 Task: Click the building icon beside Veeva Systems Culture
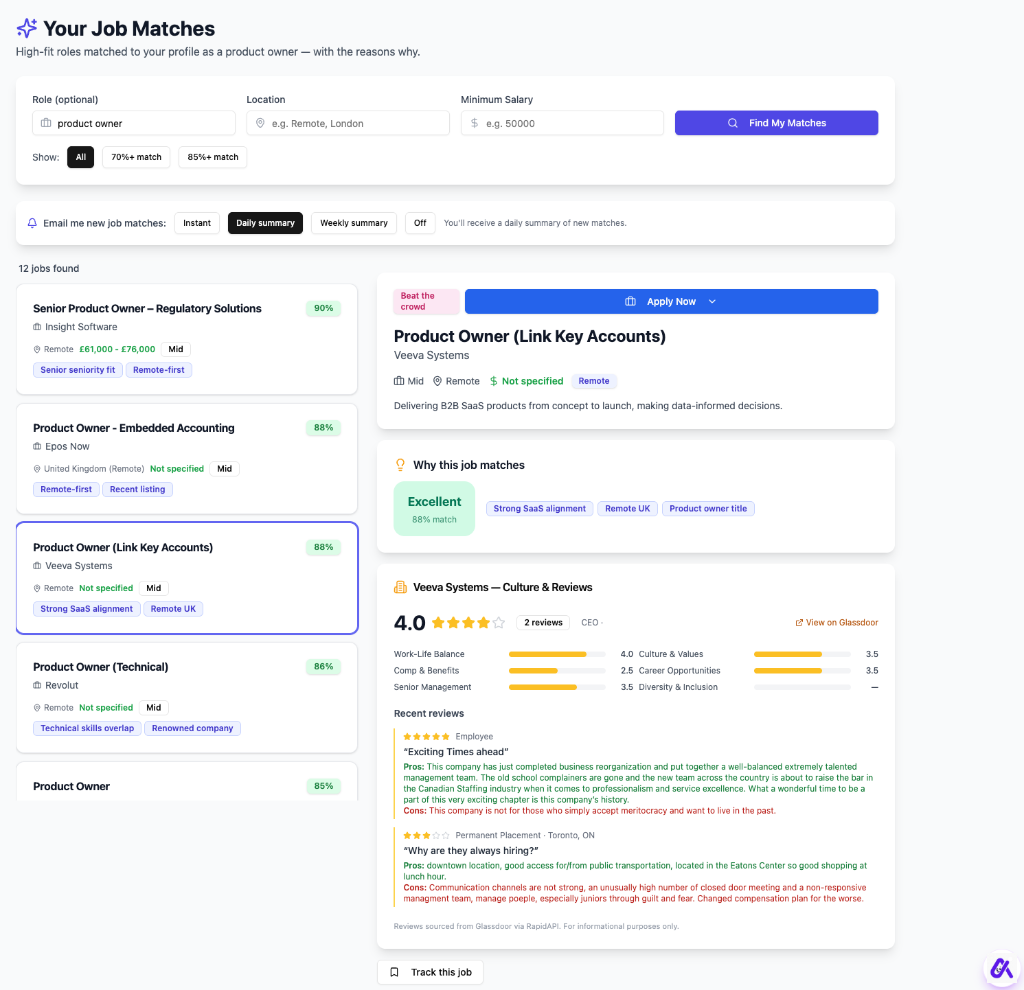pyautogui.click(x=400, y=587)
